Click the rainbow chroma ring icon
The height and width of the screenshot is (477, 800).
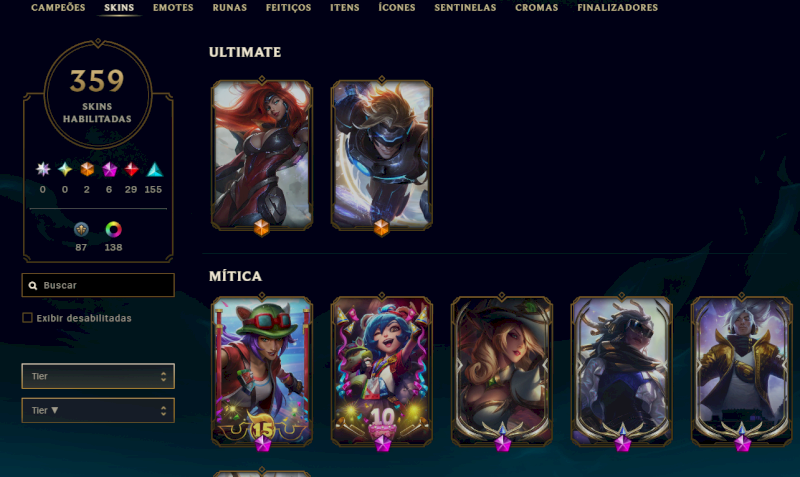[x=113, y=230]
